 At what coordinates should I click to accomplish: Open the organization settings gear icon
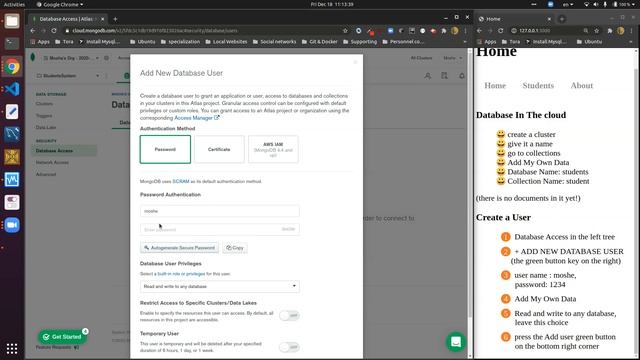(x=107, y=58)
